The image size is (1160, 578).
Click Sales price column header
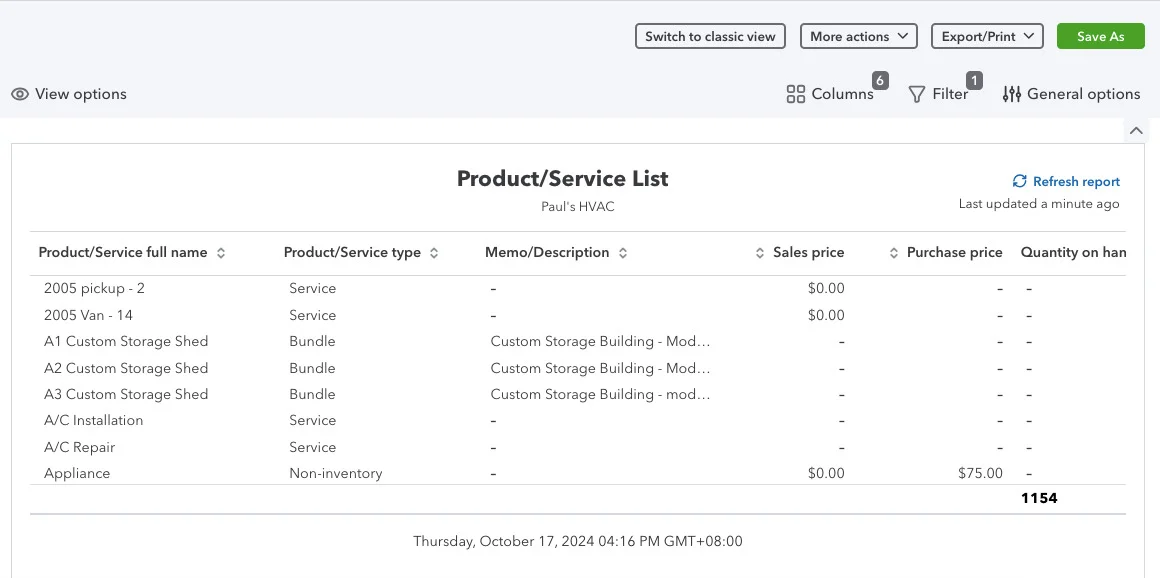coord(809,252)
